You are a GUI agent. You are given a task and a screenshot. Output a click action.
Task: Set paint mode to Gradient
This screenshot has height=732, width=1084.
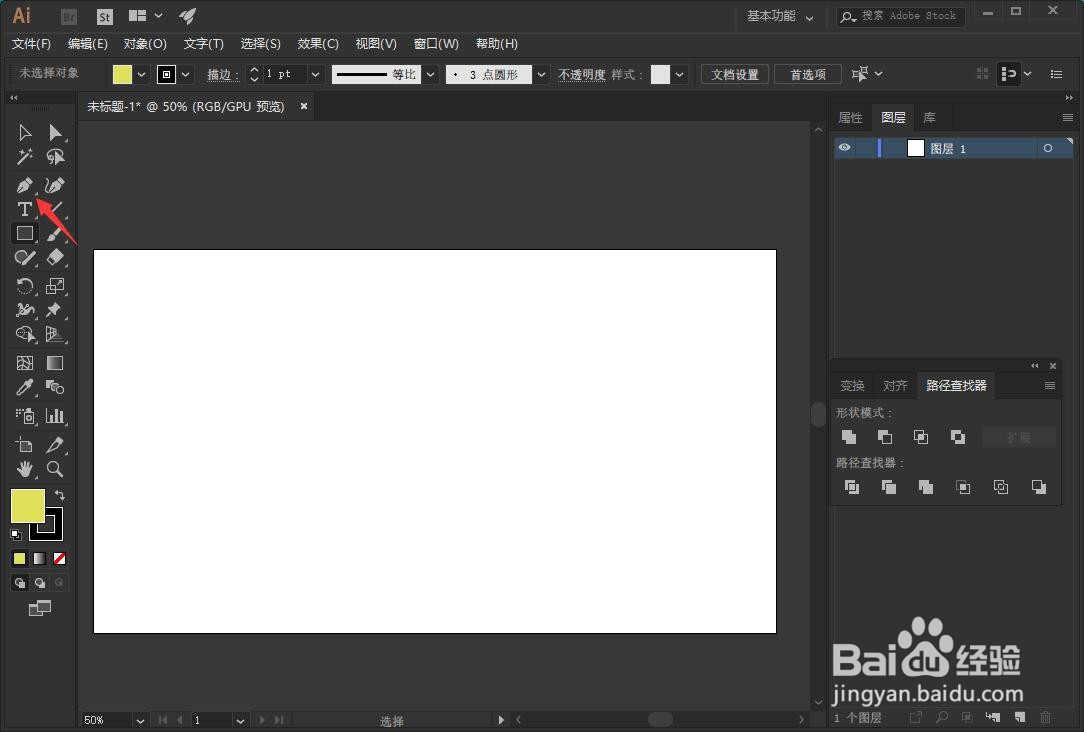(x=39, y=559)
